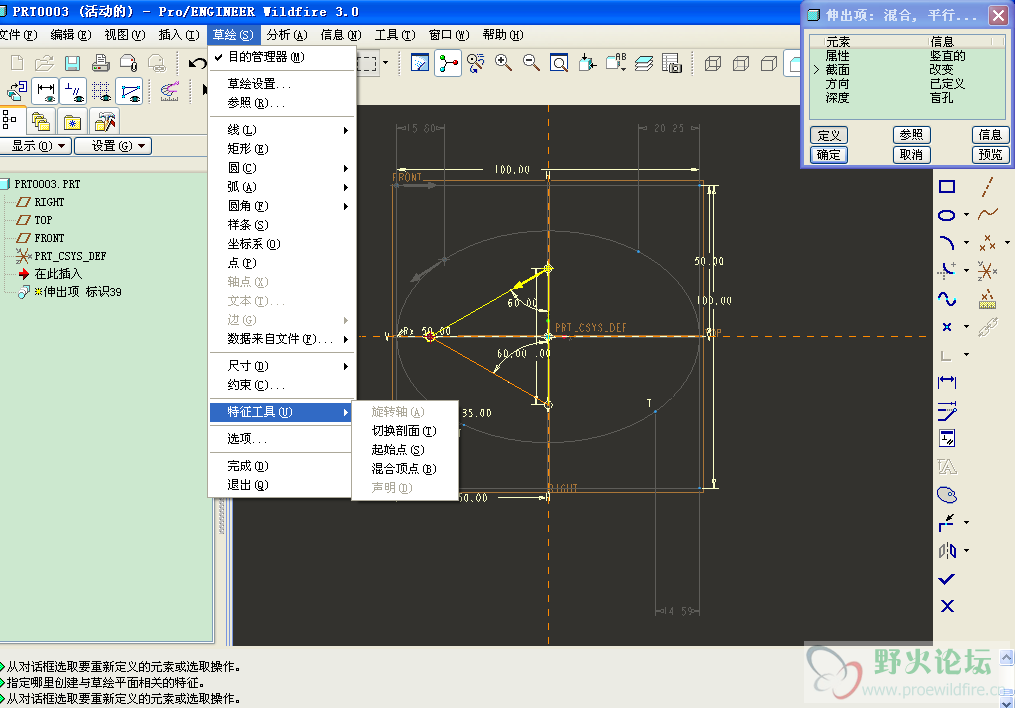Open the Layers stack icon
Viewport: 1015px width, 708px height.
643,63
